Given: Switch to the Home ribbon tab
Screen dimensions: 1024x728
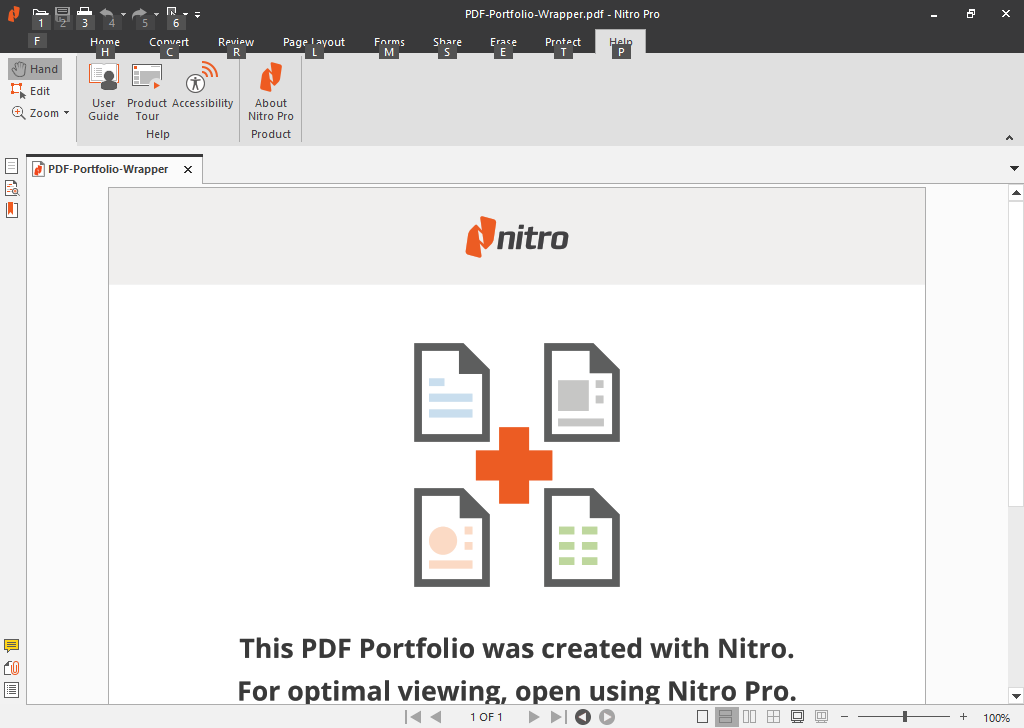Looking at the screenshot, I should point(104,42).
